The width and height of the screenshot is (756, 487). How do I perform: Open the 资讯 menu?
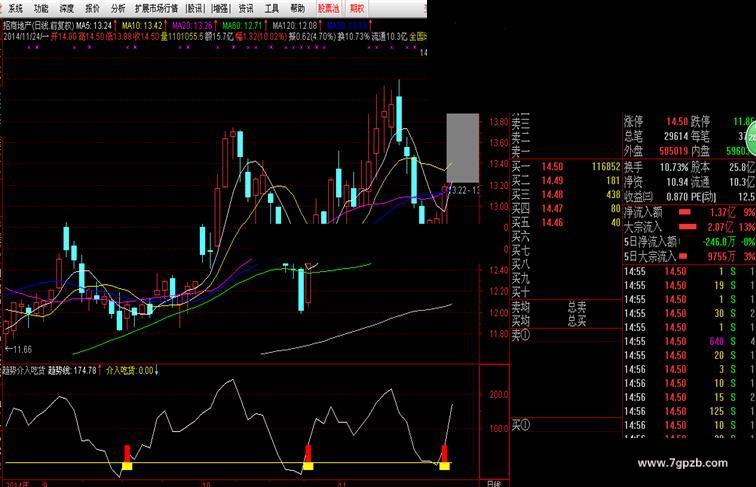click(x=246, y=8)
